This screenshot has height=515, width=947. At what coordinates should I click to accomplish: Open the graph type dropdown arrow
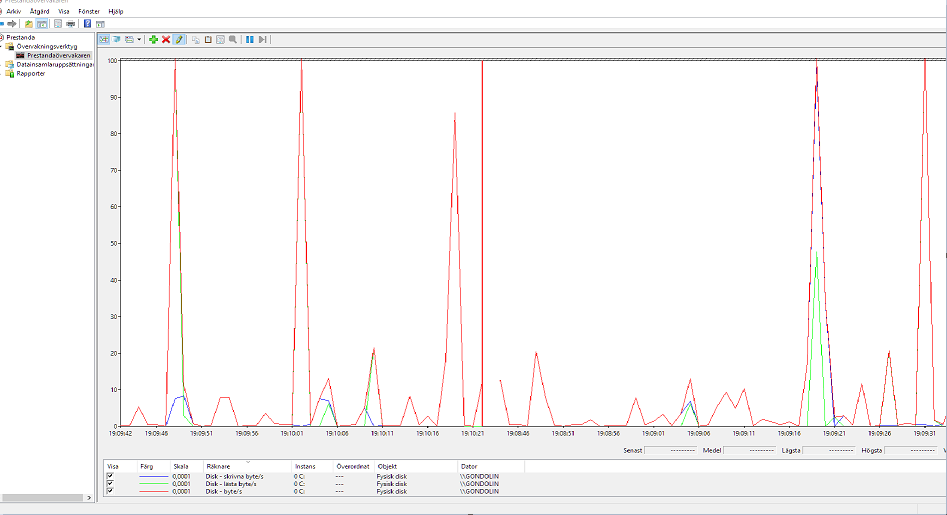coord(139,39)
